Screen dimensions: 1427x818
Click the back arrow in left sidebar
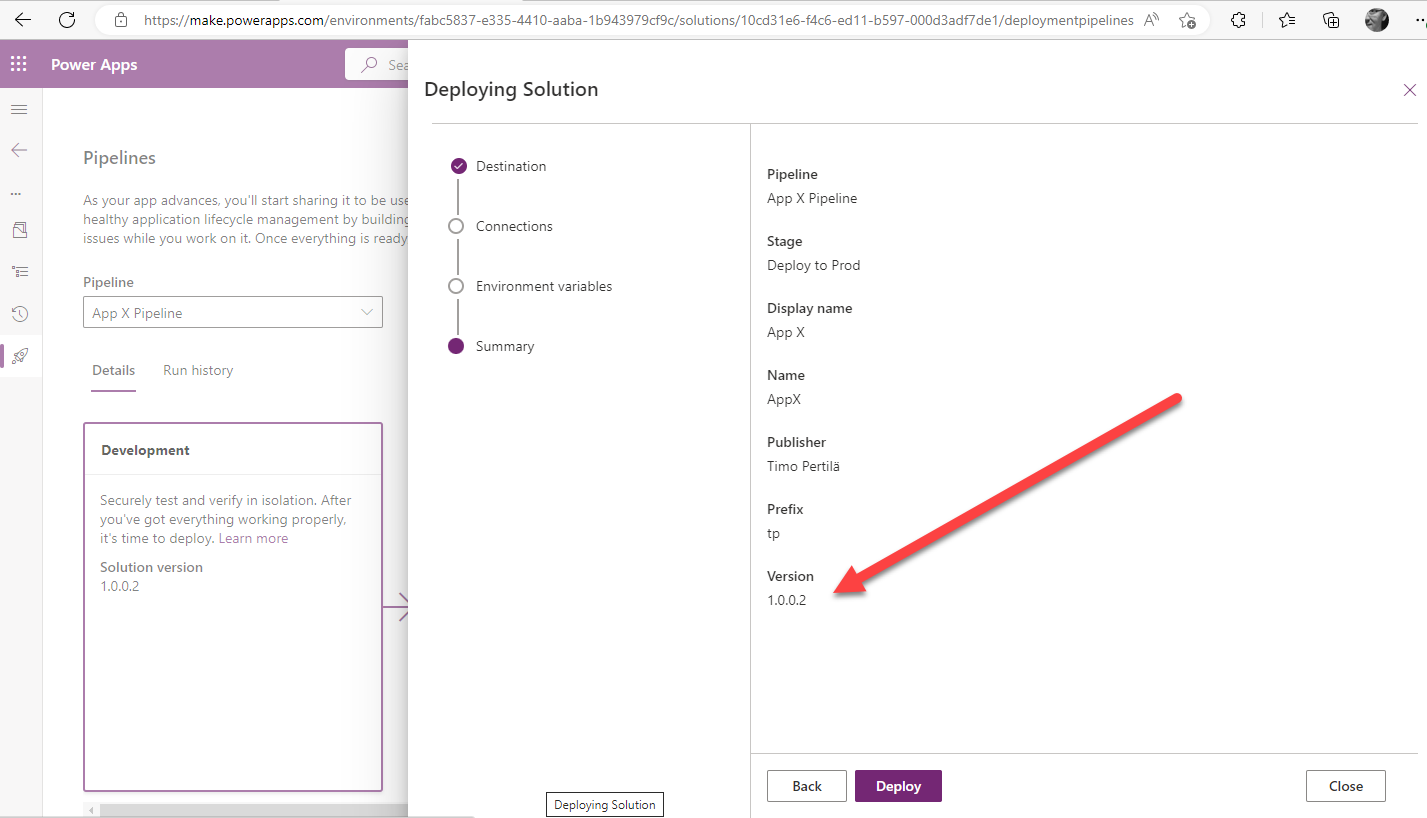click(x=19, y=150)
